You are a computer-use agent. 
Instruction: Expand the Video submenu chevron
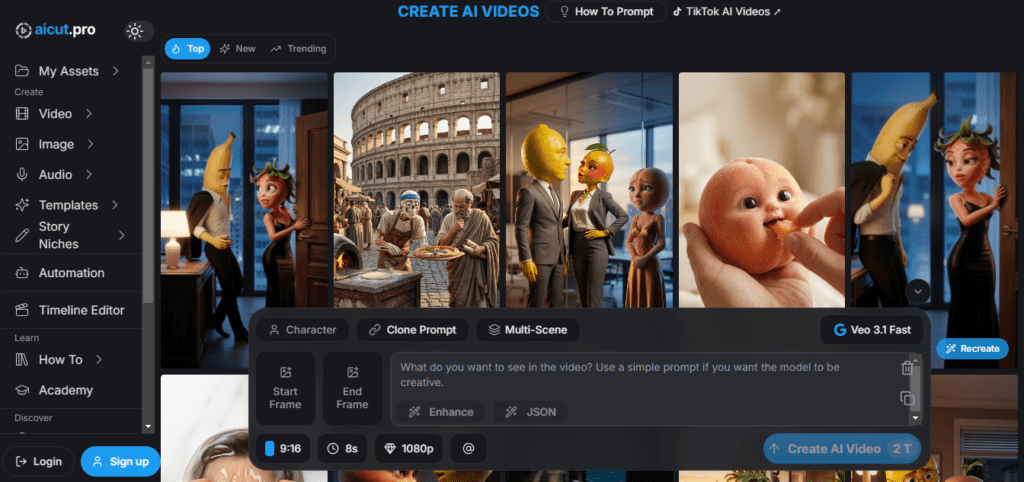point(89,114)
